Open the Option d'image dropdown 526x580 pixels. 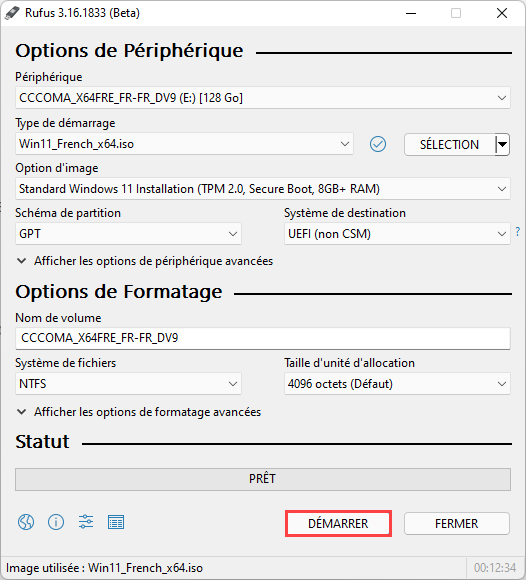pos(263,189)
